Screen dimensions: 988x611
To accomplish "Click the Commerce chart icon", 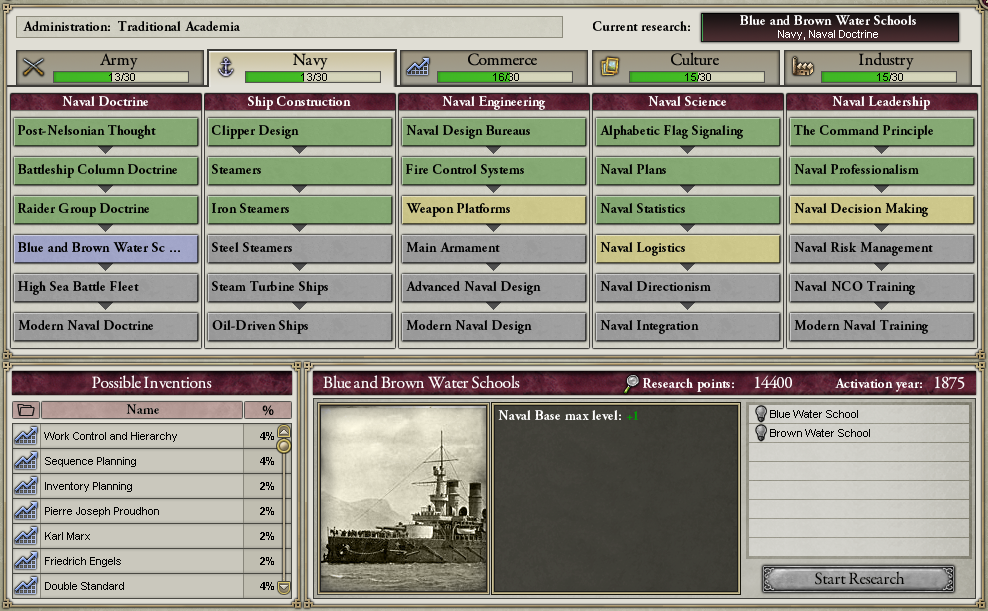I will point(418,67).
